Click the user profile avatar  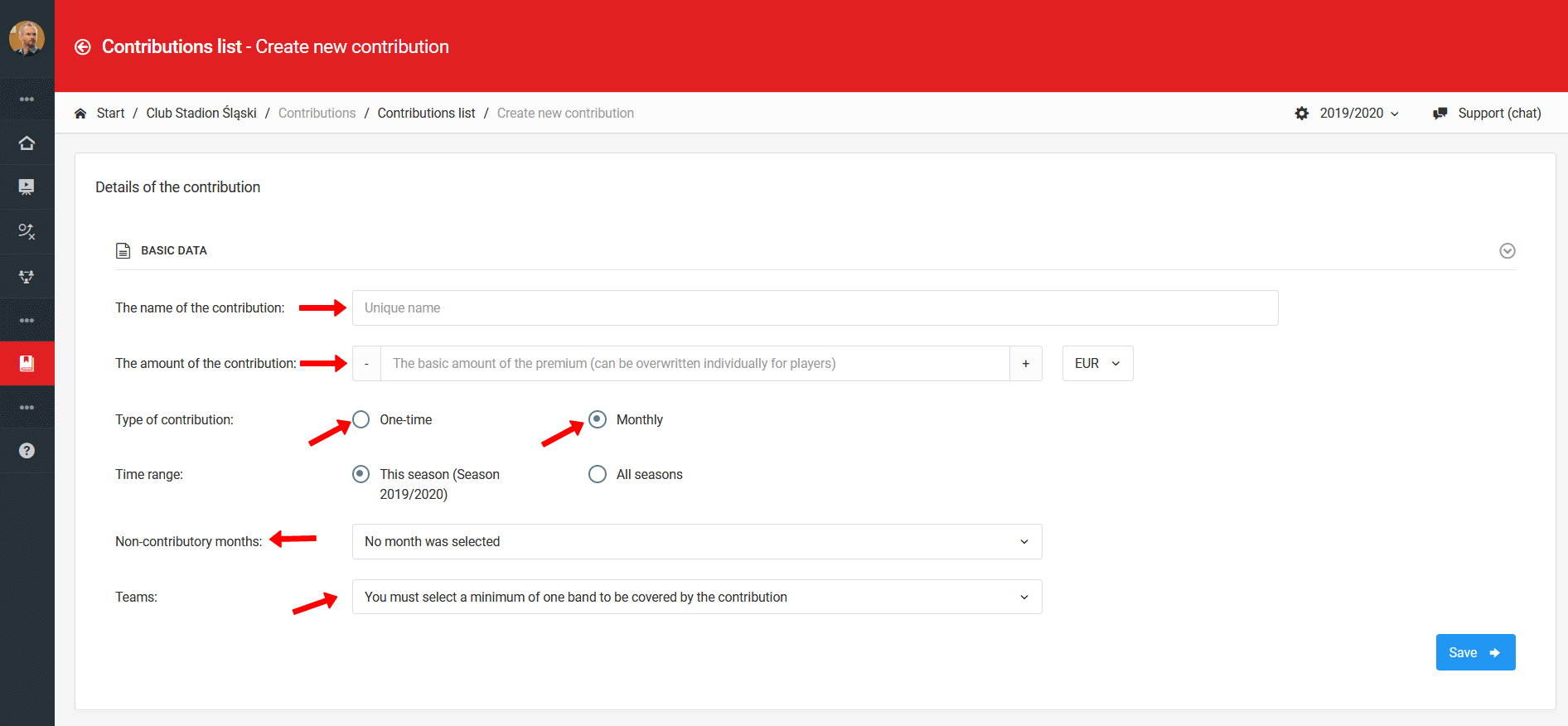click(27, 38)
